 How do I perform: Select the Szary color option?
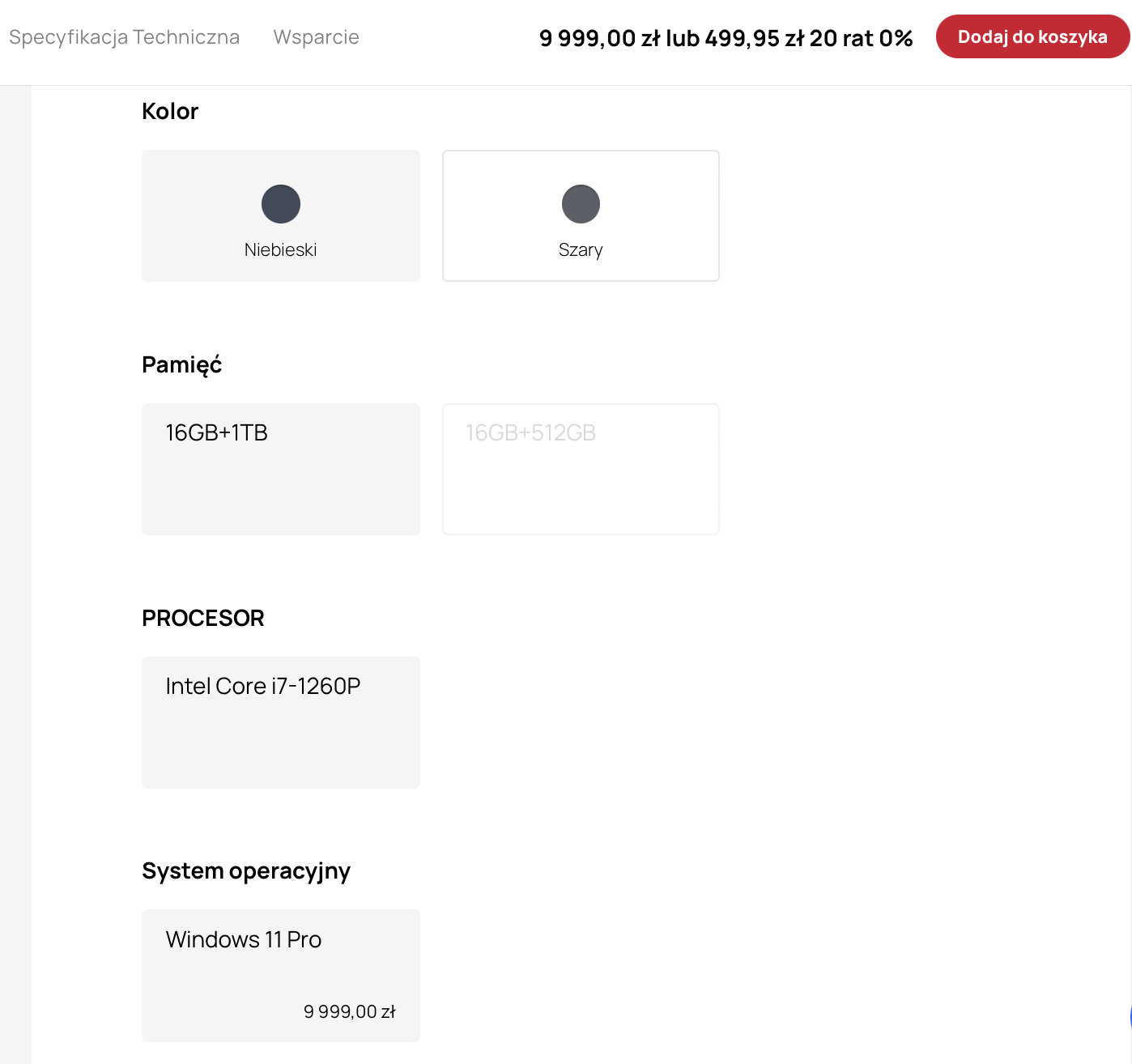[581, 215]
